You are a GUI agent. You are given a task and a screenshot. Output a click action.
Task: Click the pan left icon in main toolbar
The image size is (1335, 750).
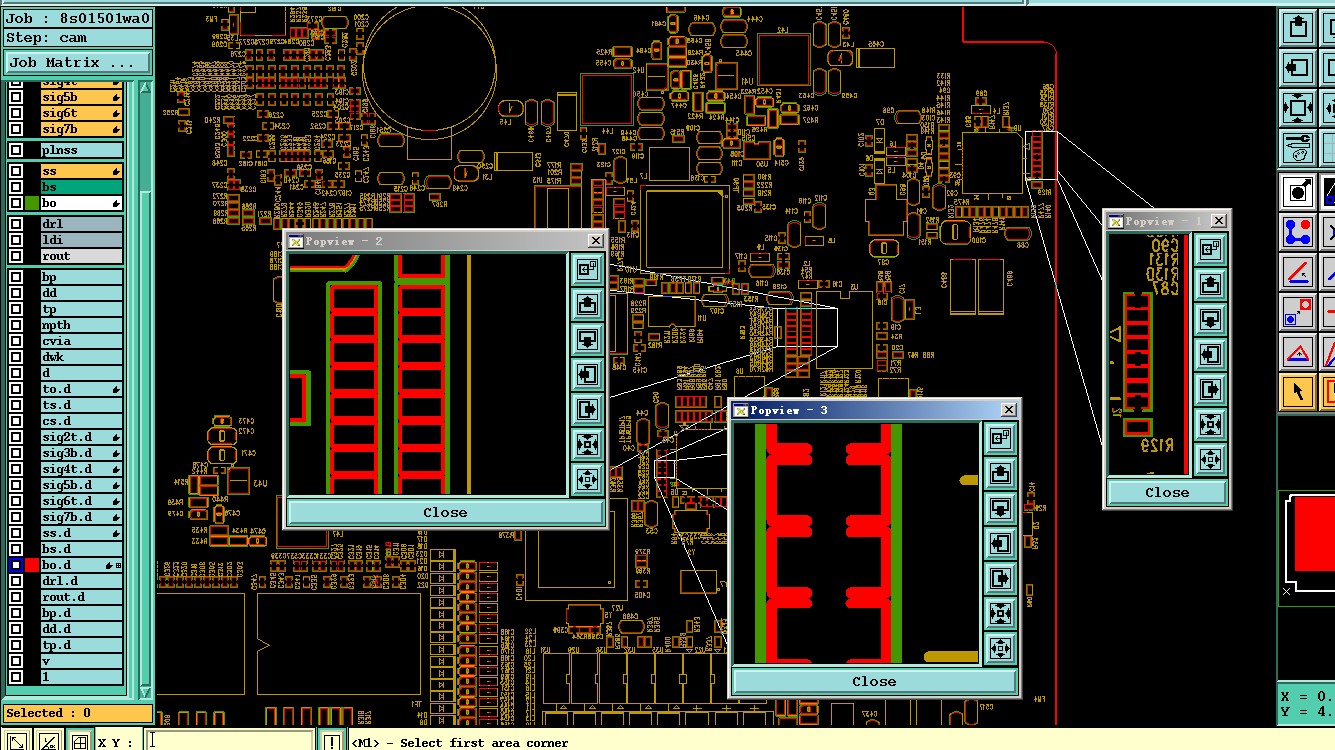[x=1298, y=68]
